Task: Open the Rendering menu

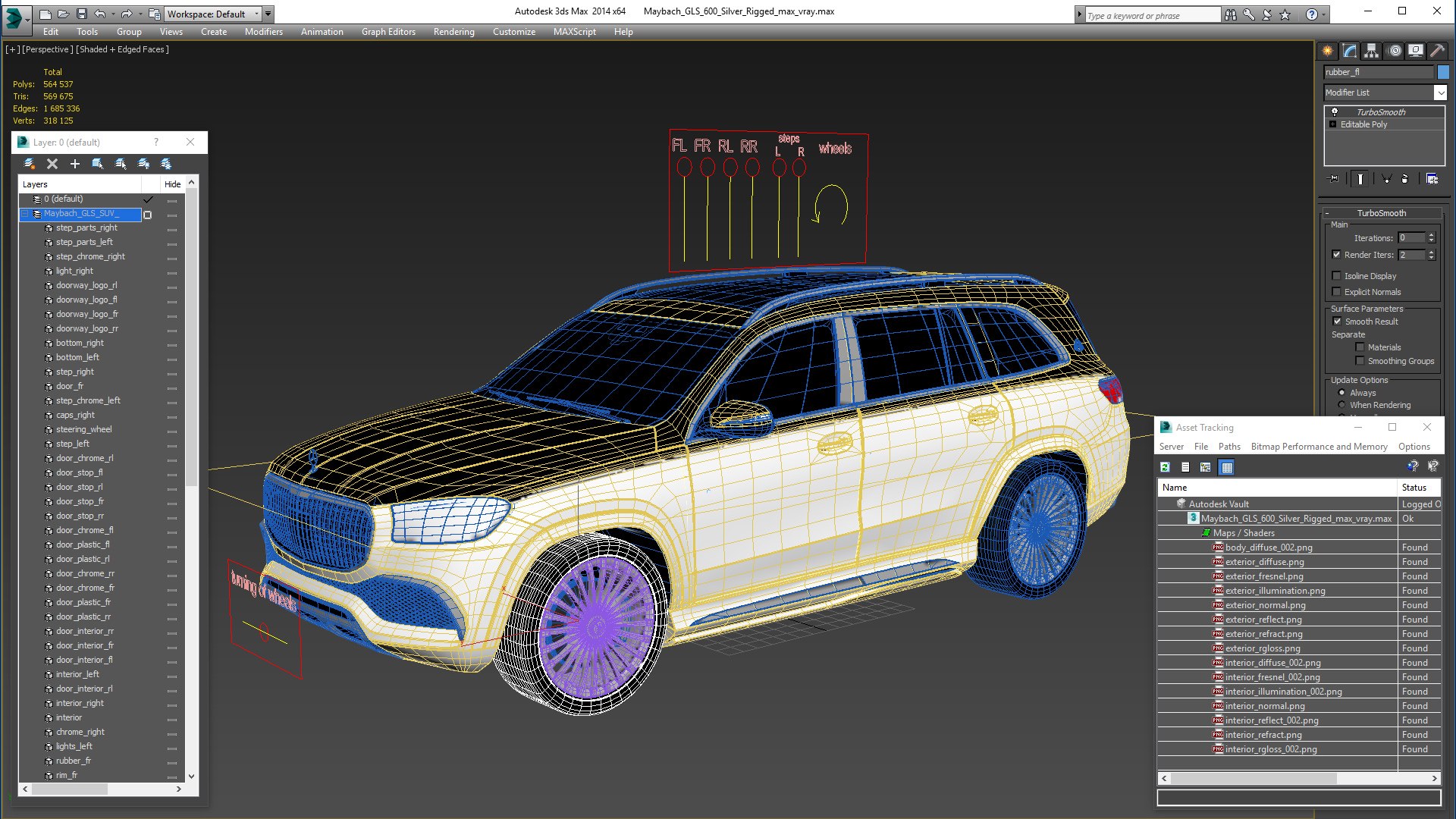Action: [453, 32]
